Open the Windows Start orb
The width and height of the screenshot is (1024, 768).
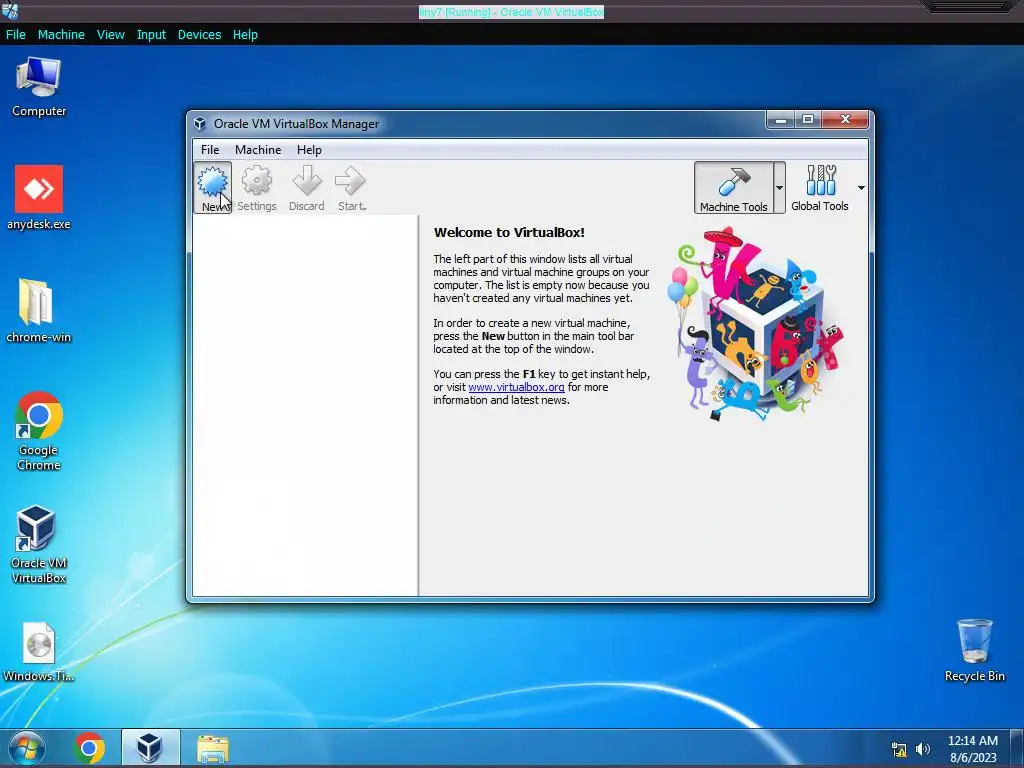[27, 748]
